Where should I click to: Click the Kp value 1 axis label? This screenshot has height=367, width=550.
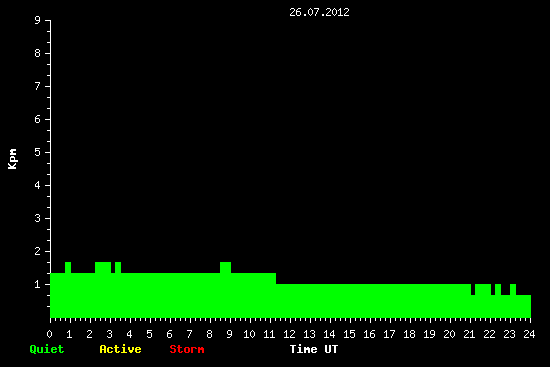38,284
